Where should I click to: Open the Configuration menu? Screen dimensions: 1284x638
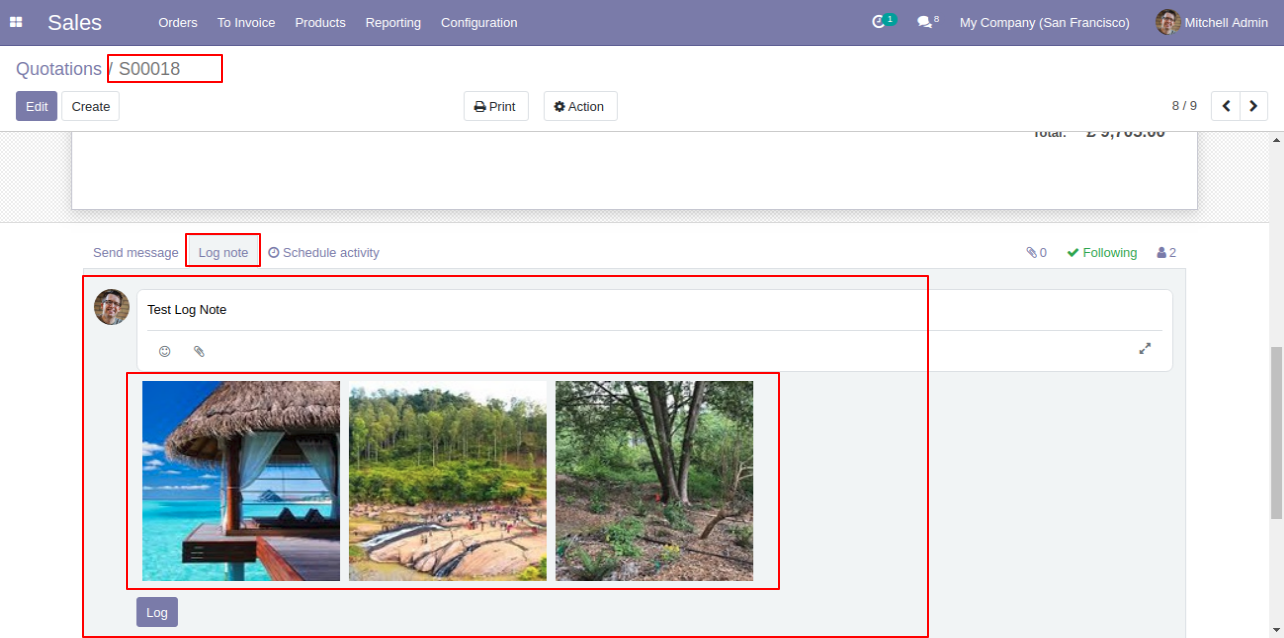(479, 22)
